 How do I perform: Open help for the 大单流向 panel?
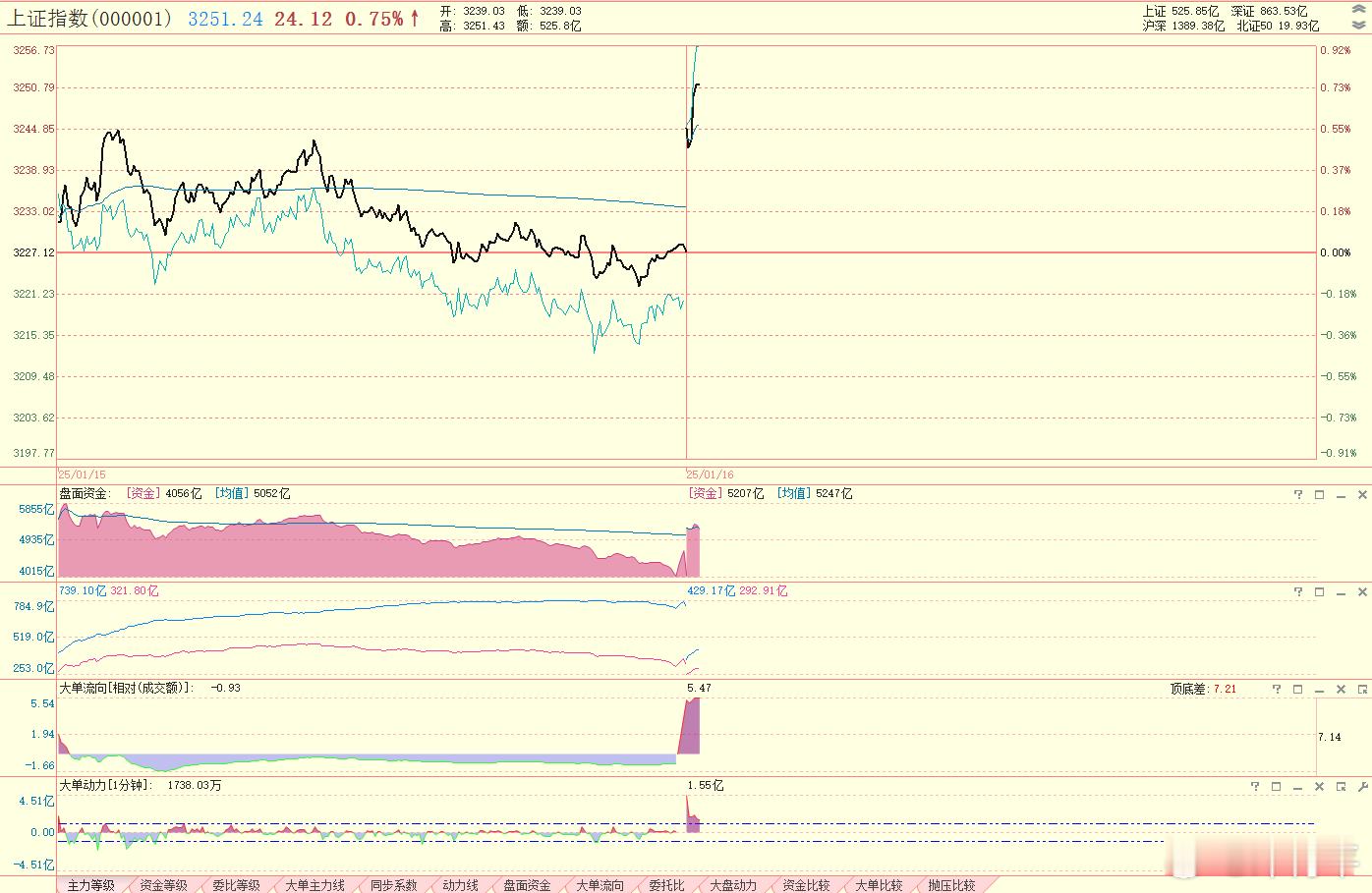(x=1277, y=690)
